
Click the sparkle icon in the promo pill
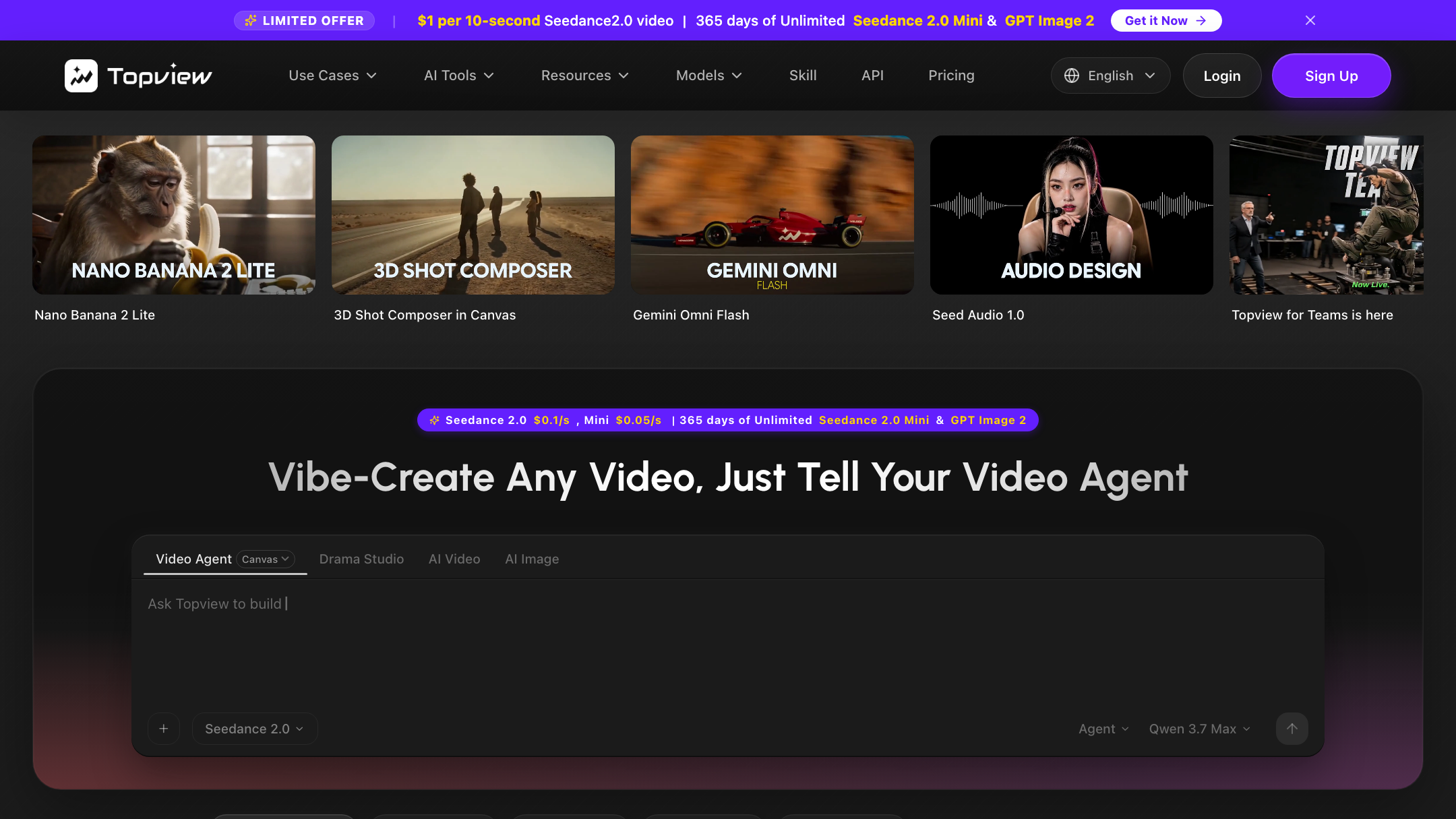tap(435, 420)
